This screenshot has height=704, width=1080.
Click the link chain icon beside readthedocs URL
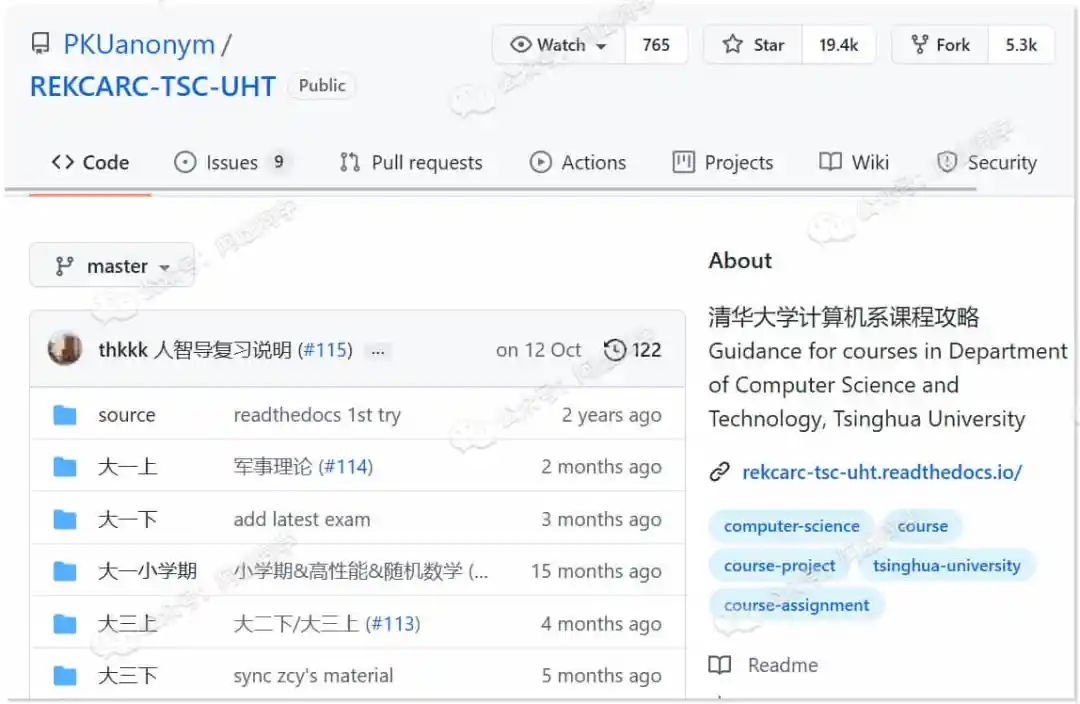click(720, 473)
